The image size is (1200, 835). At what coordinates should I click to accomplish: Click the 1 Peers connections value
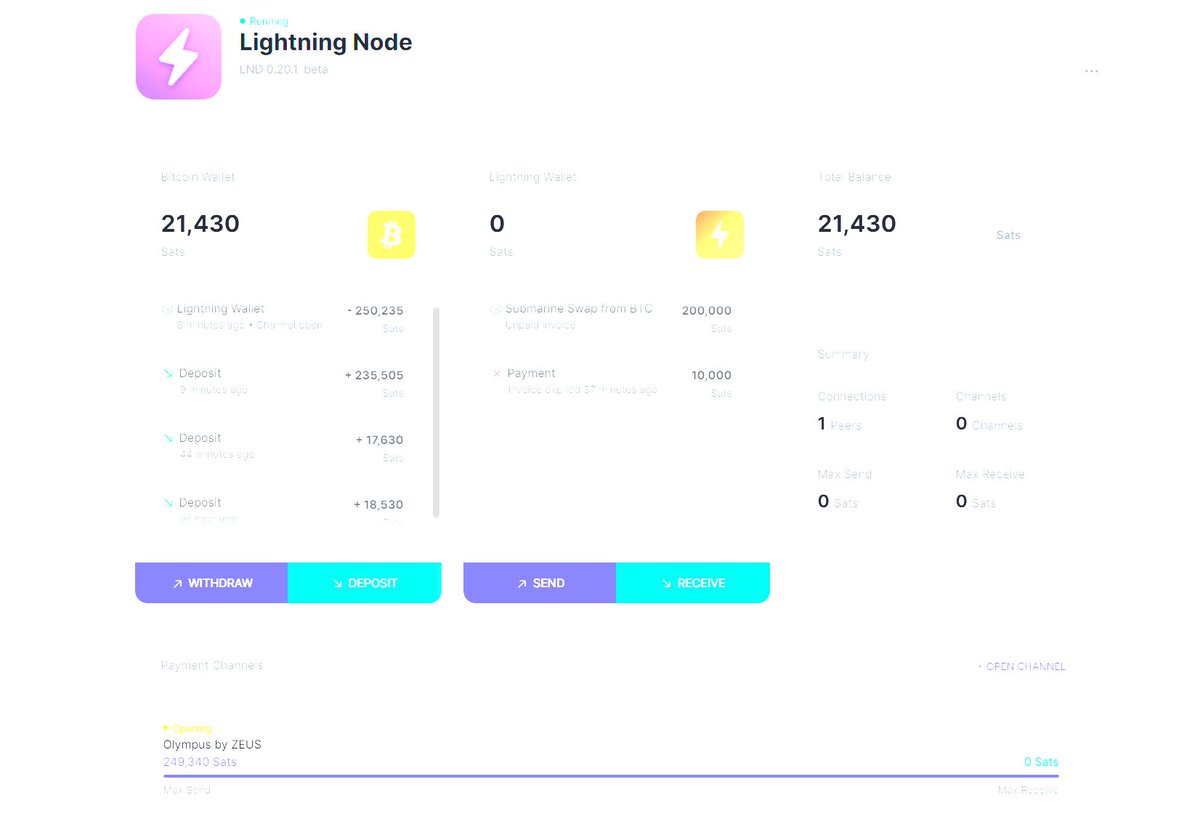point(839,424)
